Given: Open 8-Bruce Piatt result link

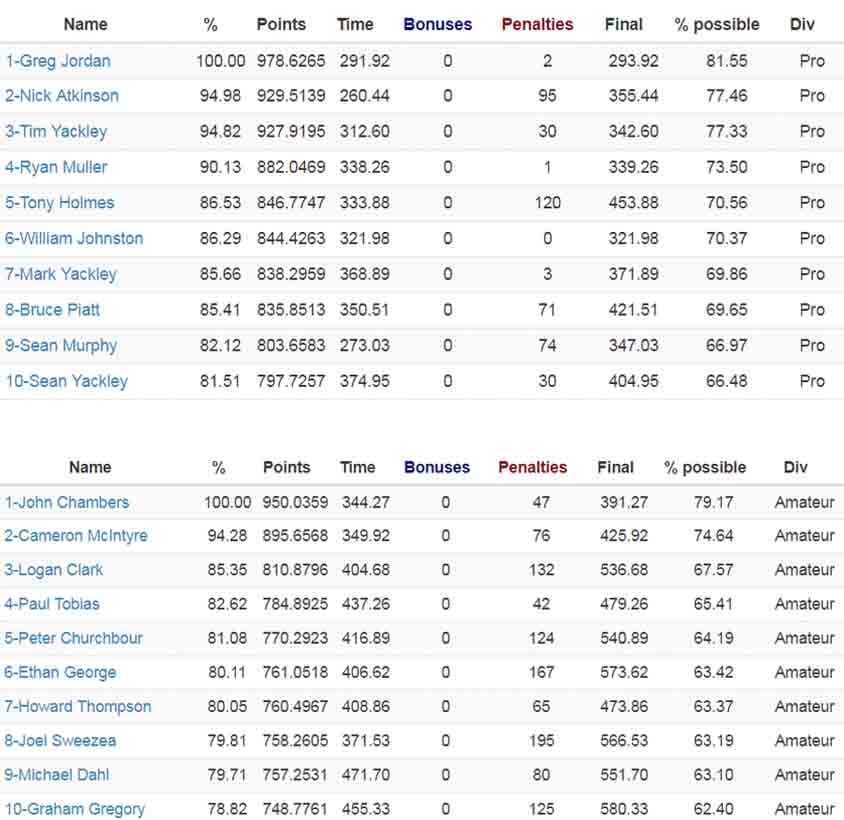Looking at the screenshot, I should tap(52, 310).
